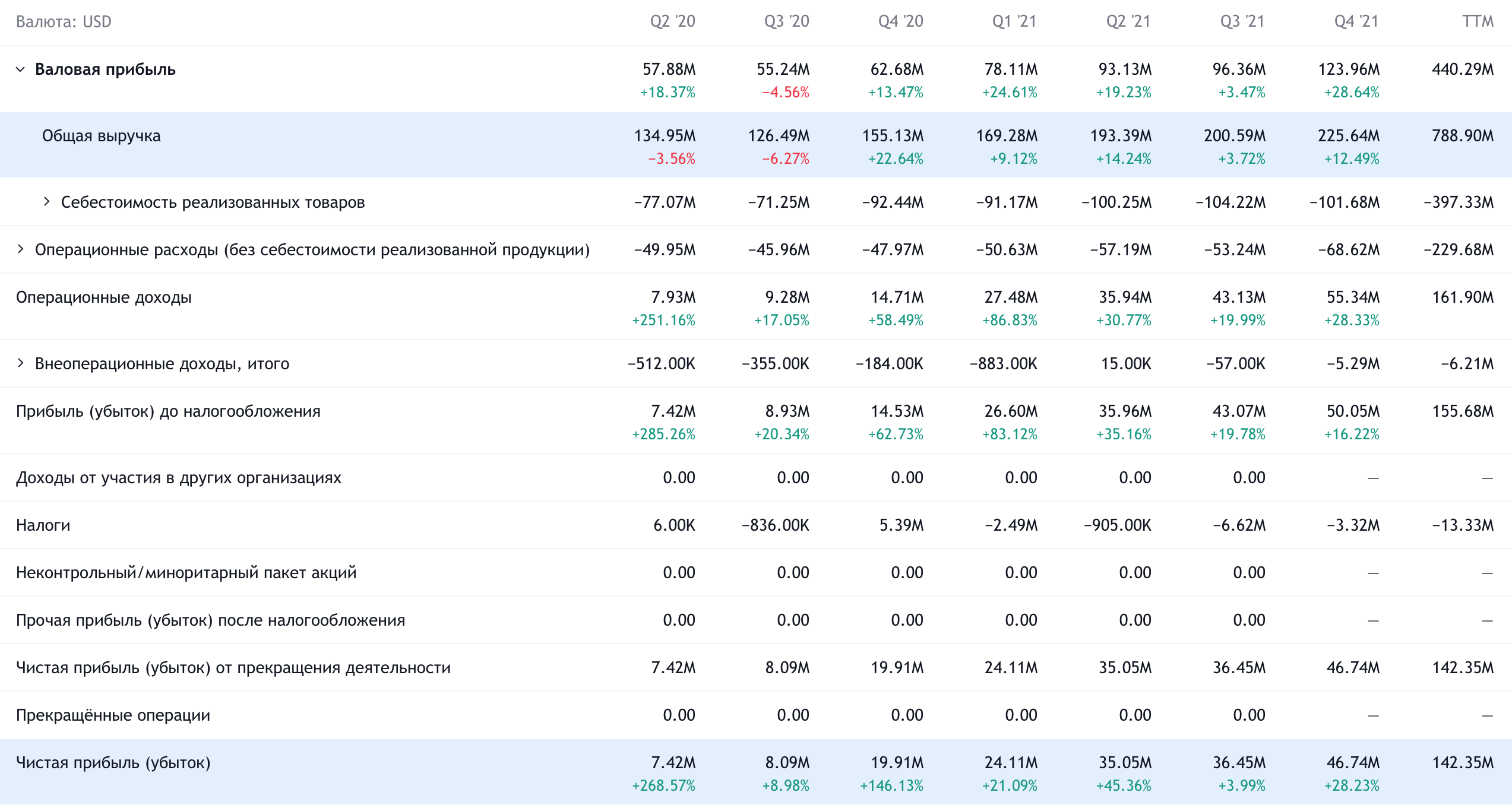Click the Q1 '21 column header
Image resolution: width=1512 pixels, height=805 pixels.
1014,22
